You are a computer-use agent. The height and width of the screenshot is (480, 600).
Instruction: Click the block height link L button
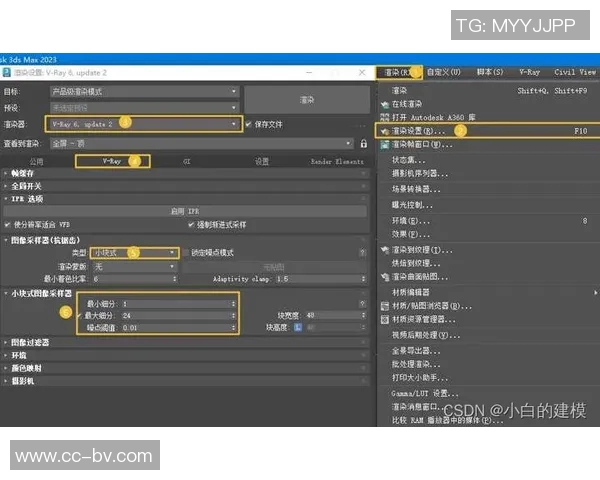click(x=298, y=327)
